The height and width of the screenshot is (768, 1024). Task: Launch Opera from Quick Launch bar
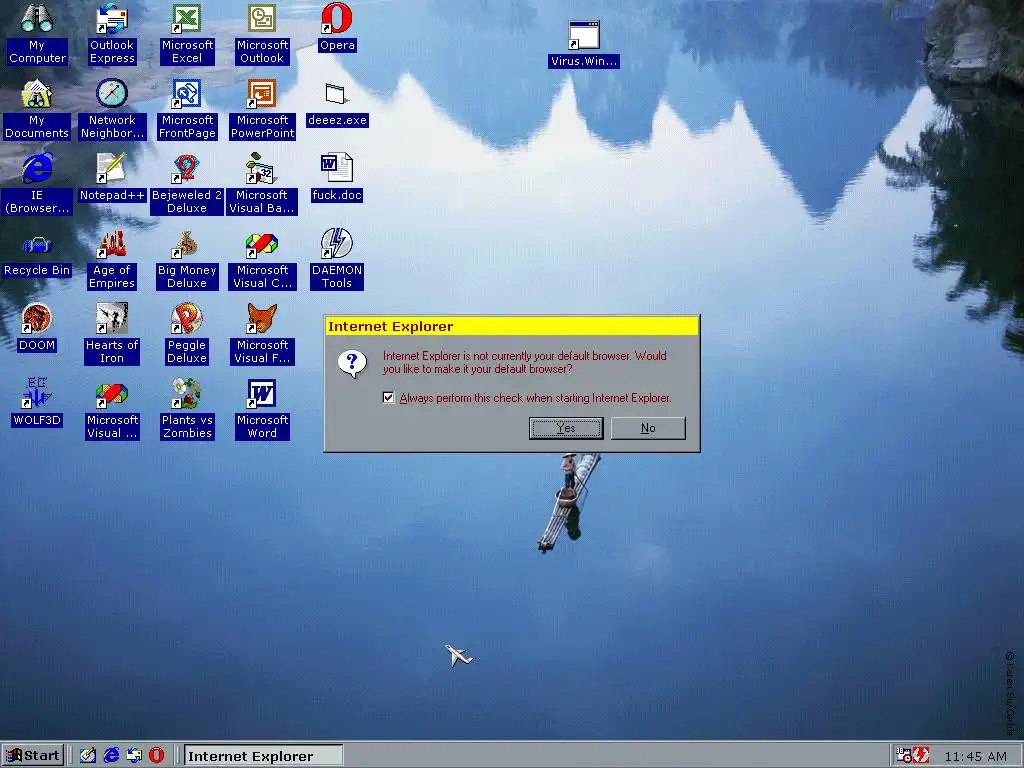point(156,756)
